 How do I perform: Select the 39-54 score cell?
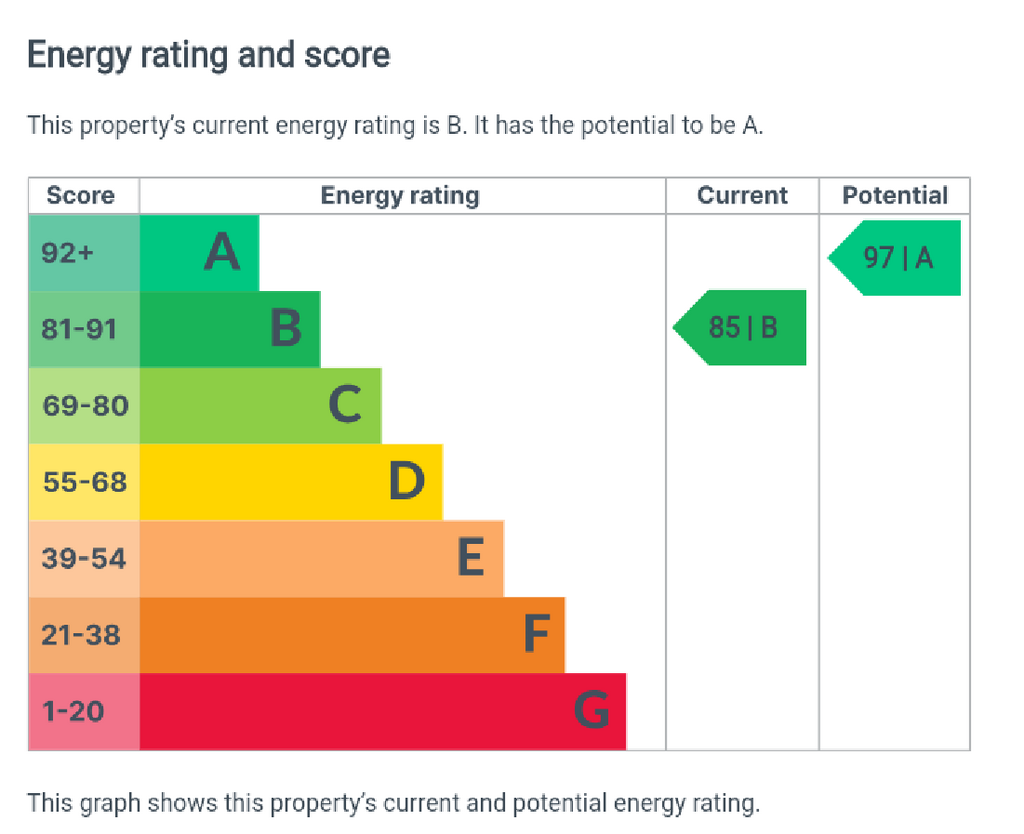(x=84, y=558)
